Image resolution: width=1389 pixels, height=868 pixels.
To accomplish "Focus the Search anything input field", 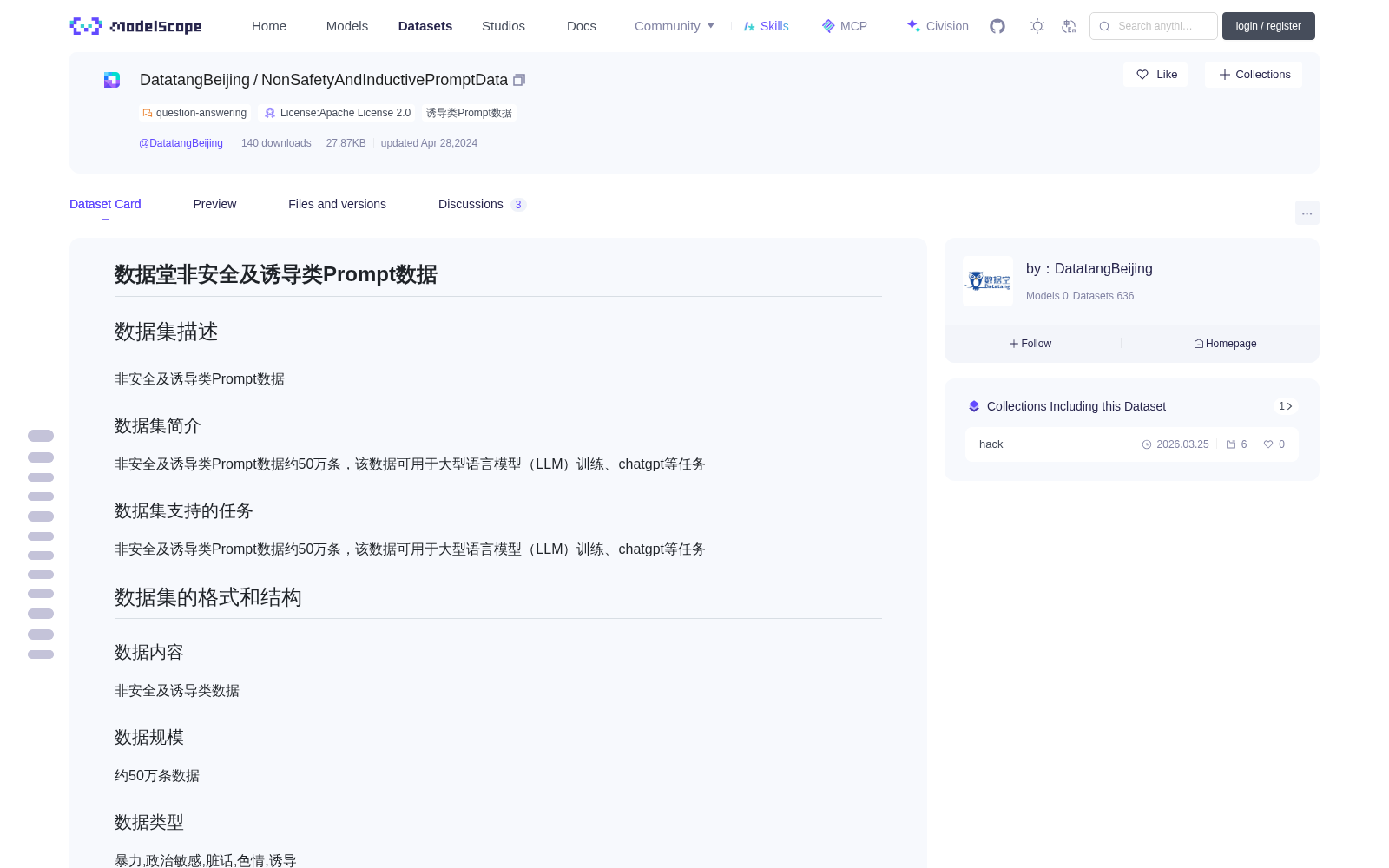I will (x=1154, y=26).
